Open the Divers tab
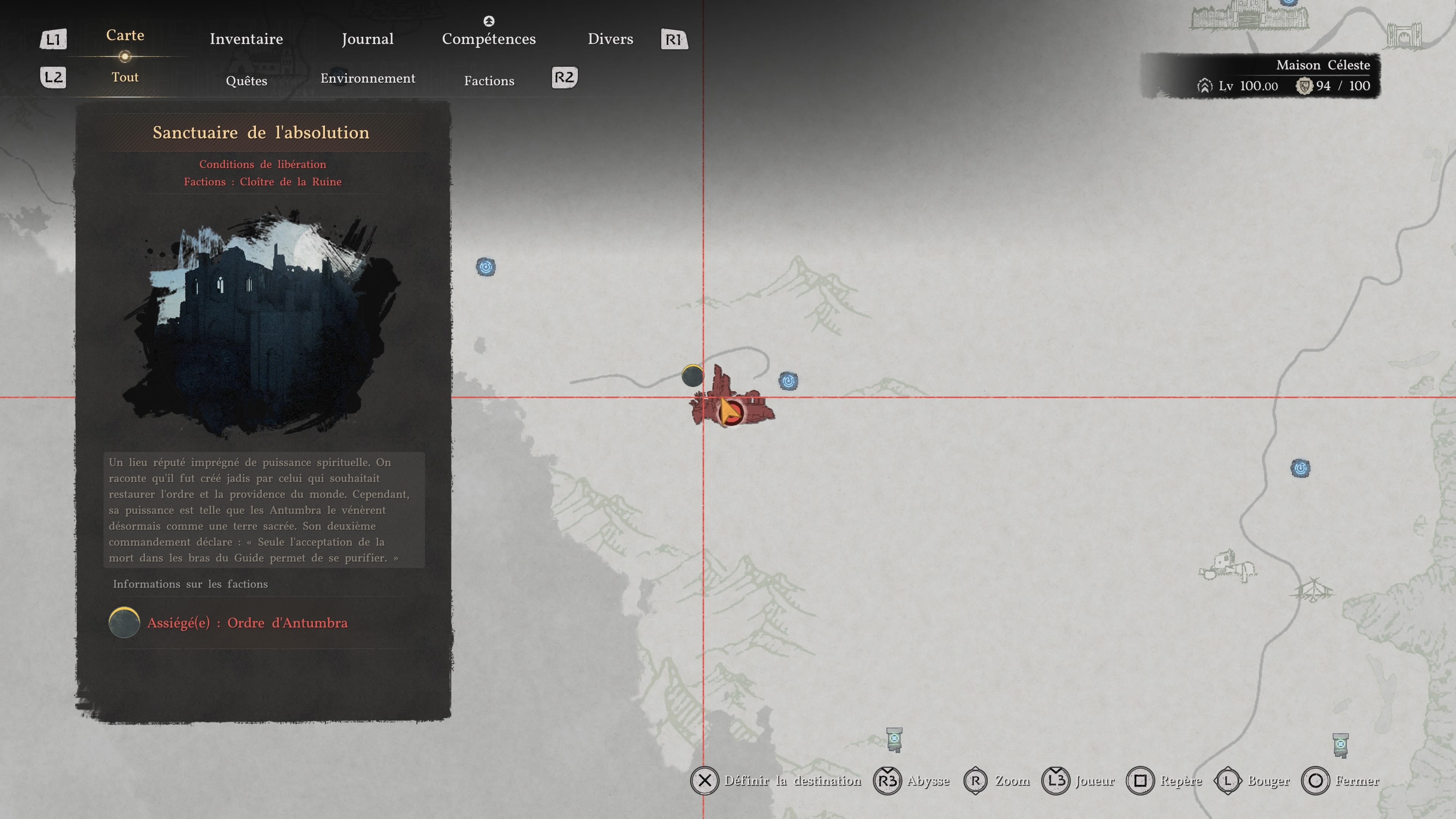The image size is (1456, 819). tap(610, 38)
